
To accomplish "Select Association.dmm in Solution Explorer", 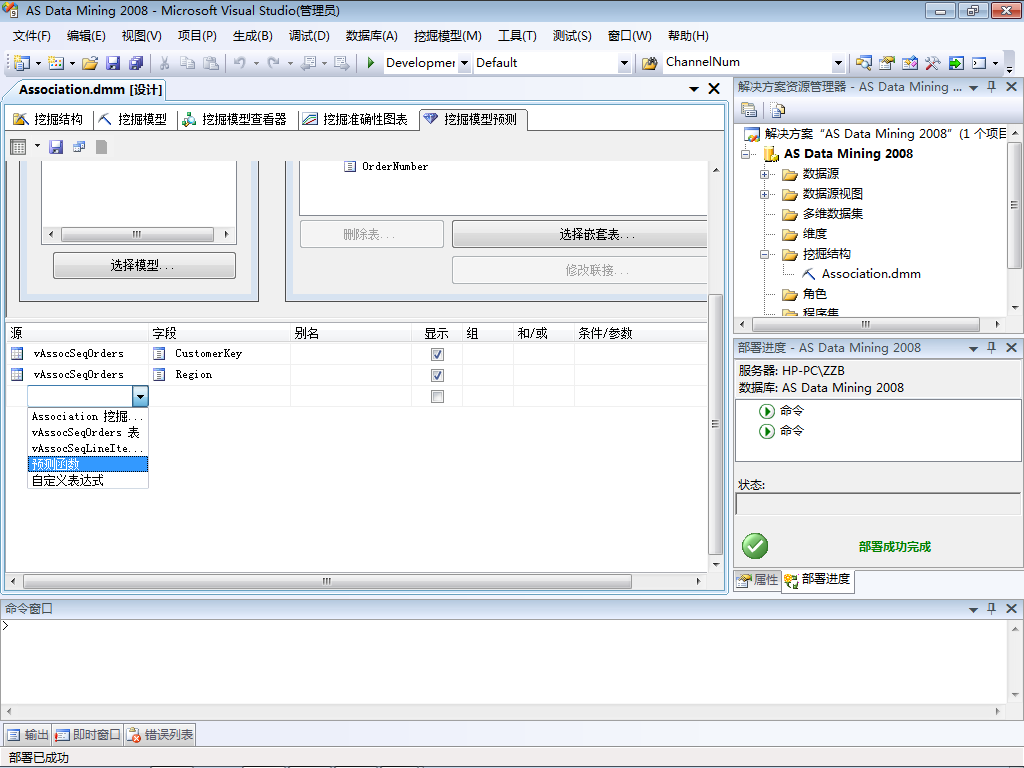I will [x=871, y=274].
